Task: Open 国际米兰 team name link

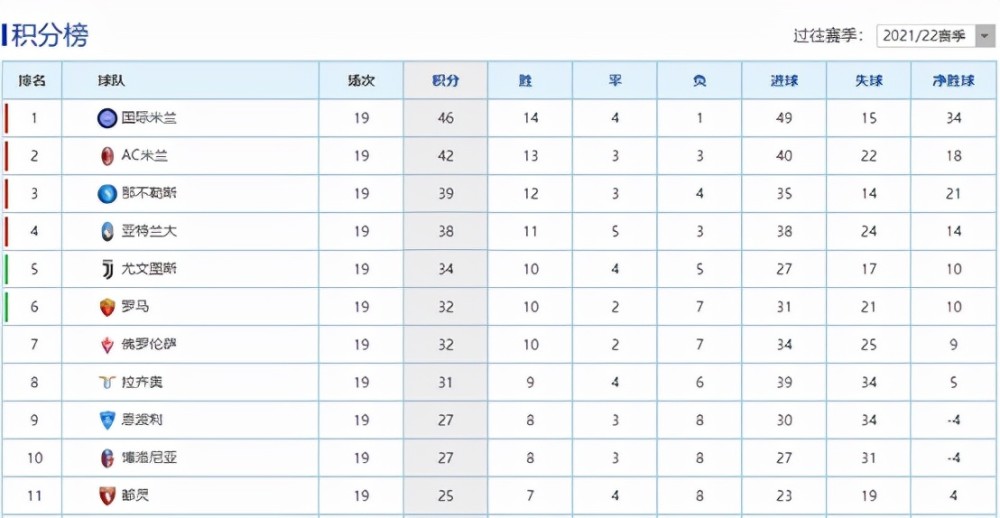Action: click(x=149, y=118)
